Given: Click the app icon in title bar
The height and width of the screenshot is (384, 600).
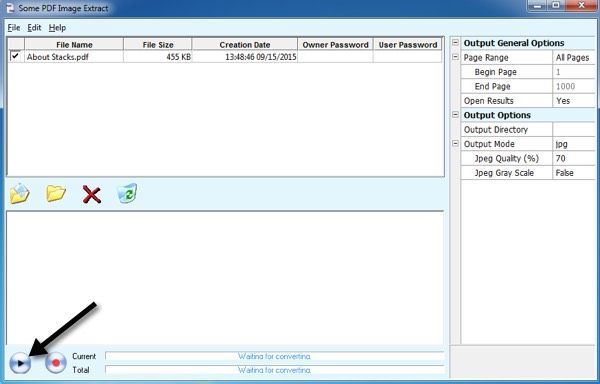Looking at the screenshot, I should (x=10, y=8).
